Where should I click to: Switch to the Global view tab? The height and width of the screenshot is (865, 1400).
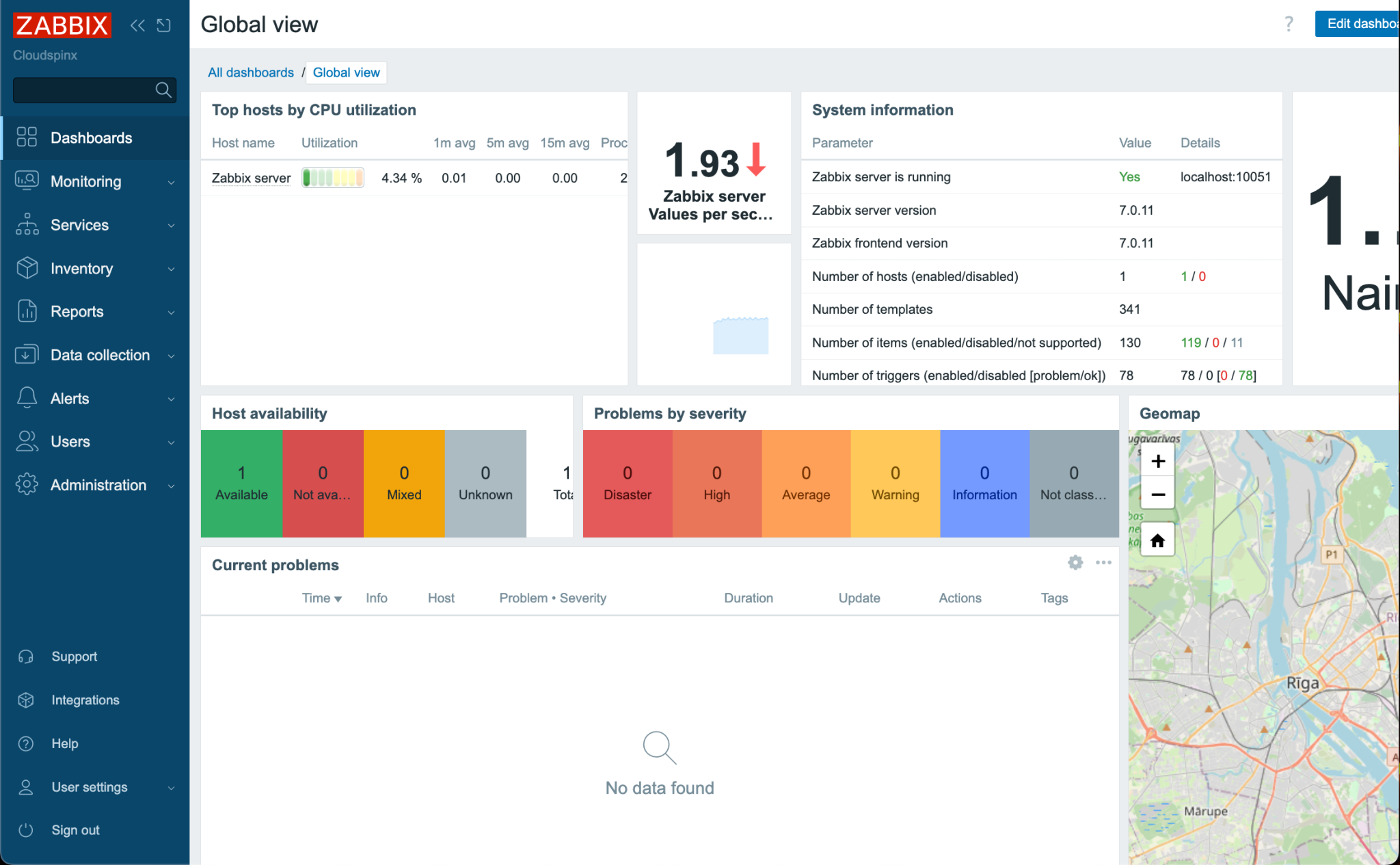[x=346, y=72]
